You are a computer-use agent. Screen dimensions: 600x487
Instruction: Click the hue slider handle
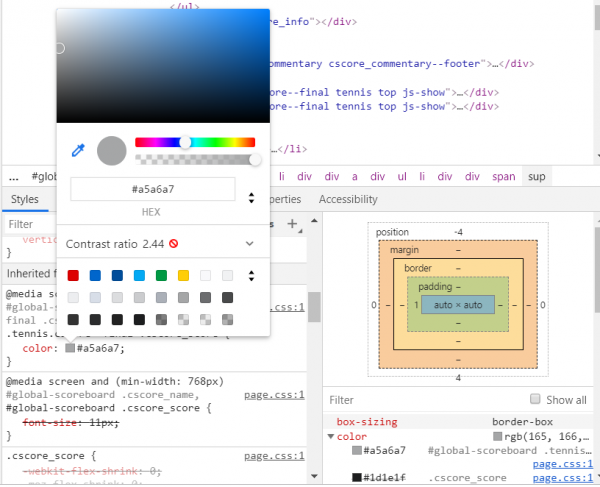185,142
